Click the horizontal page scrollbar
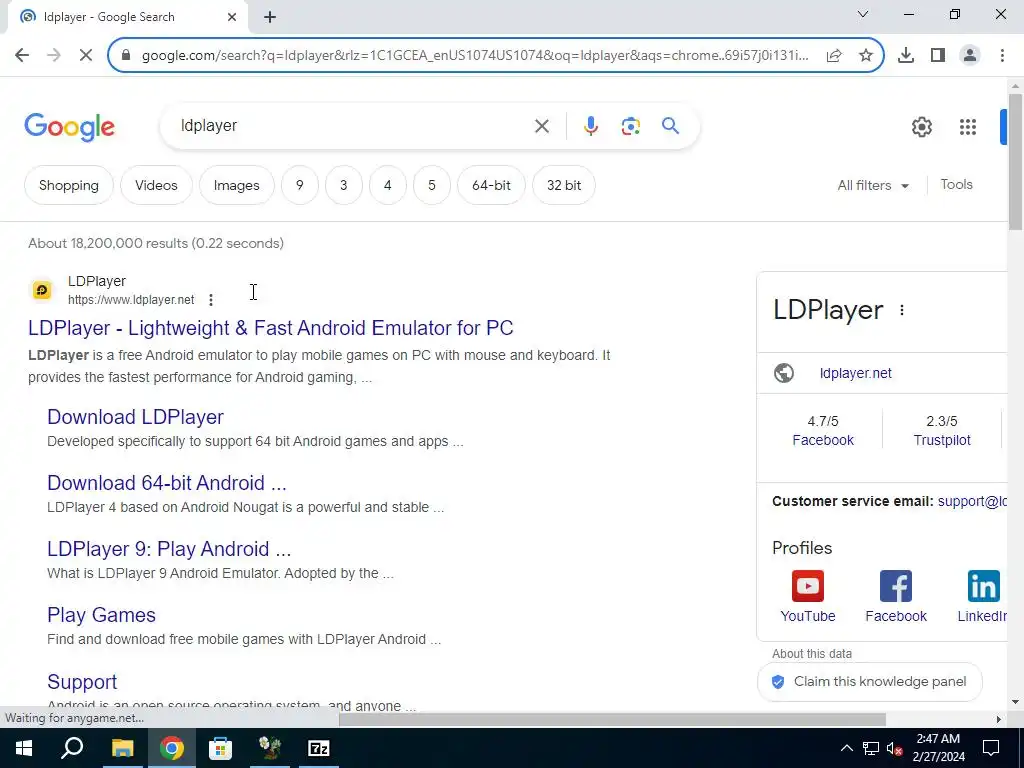Screen dimensions: 1024x768 [612, 719]
